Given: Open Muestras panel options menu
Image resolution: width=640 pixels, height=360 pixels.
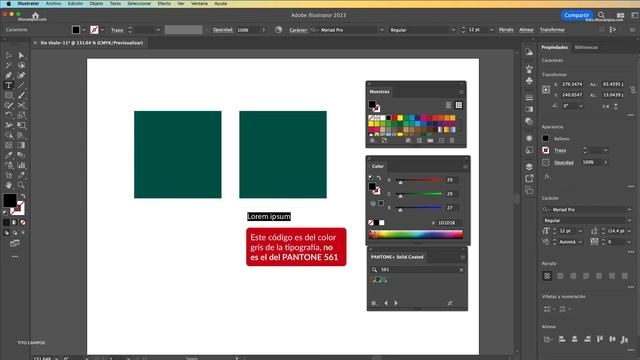Looking at the screenshot, I should [x=461, y=92].
